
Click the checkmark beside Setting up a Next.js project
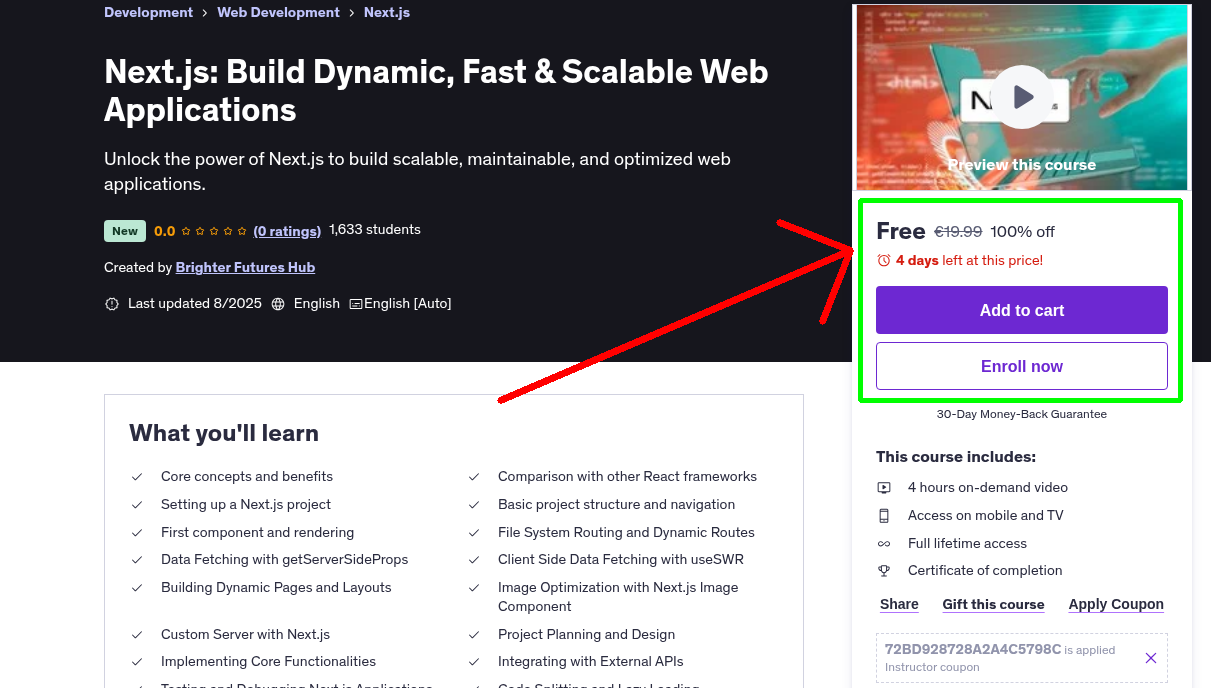(x=137, y=505)
